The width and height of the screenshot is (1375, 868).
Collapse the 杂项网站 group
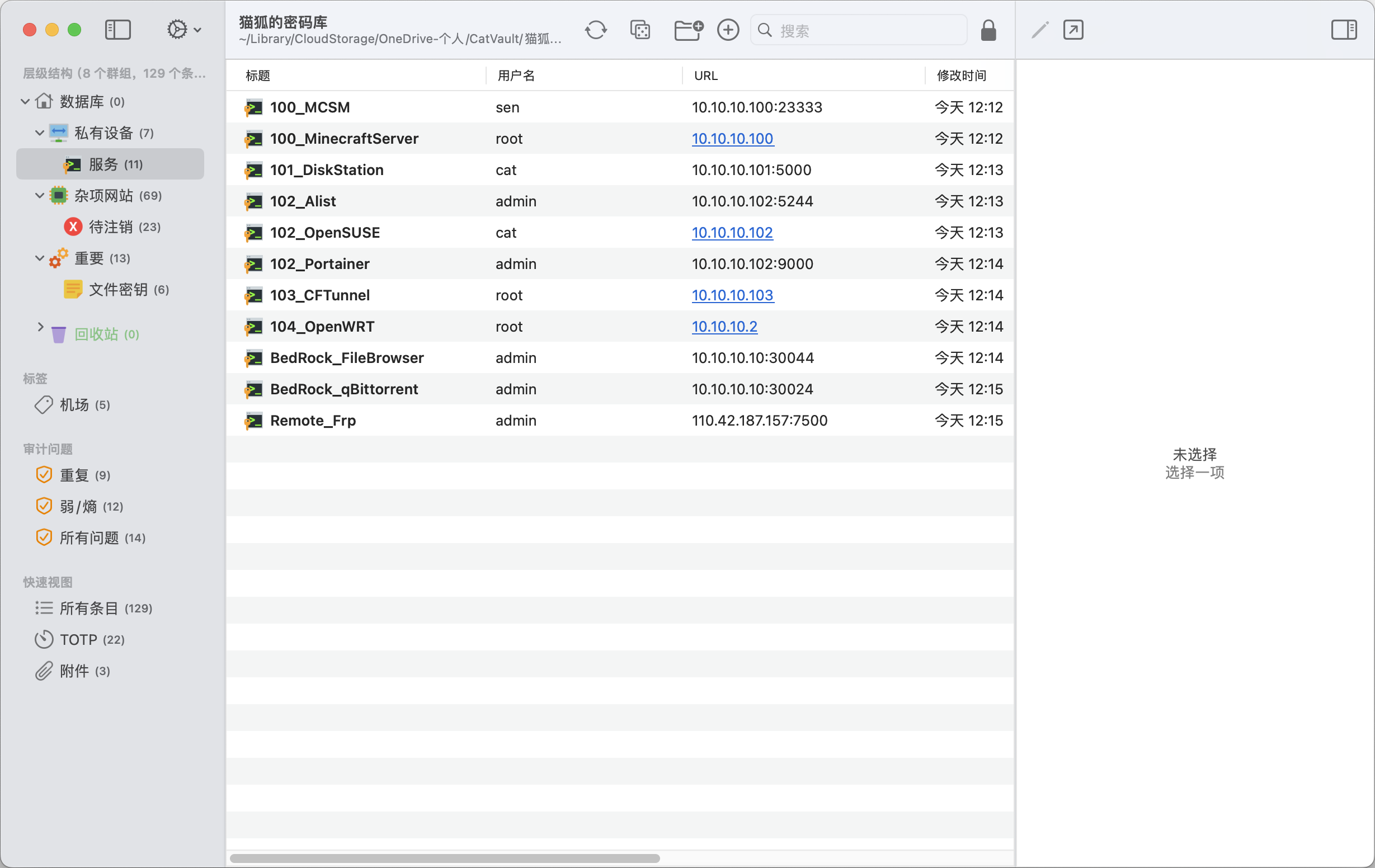click(x=39, y=195)
